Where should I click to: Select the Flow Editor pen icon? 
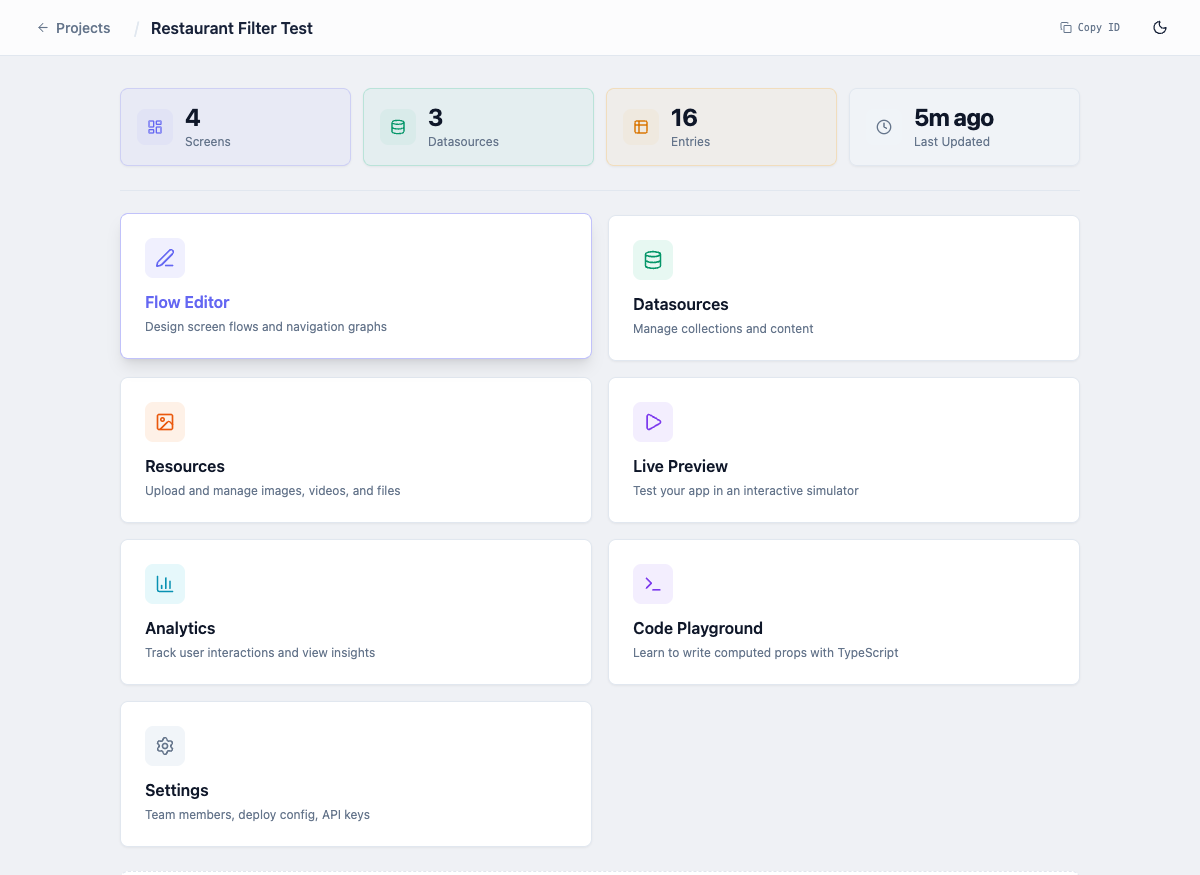(165, 258)
